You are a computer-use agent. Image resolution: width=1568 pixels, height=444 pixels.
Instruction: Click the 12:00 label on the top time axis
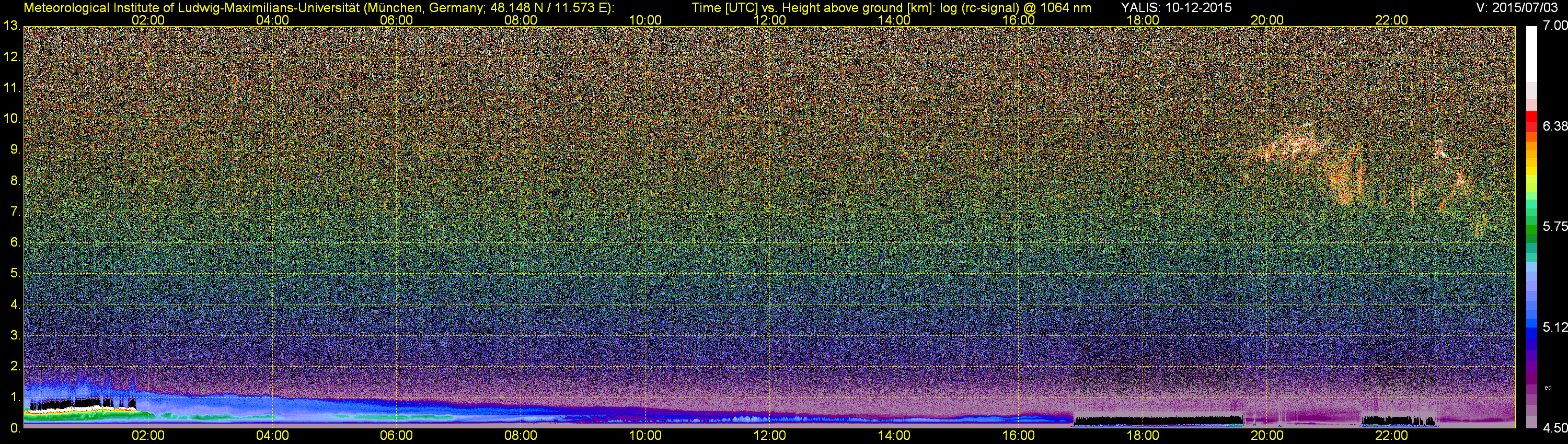(769, 20)
